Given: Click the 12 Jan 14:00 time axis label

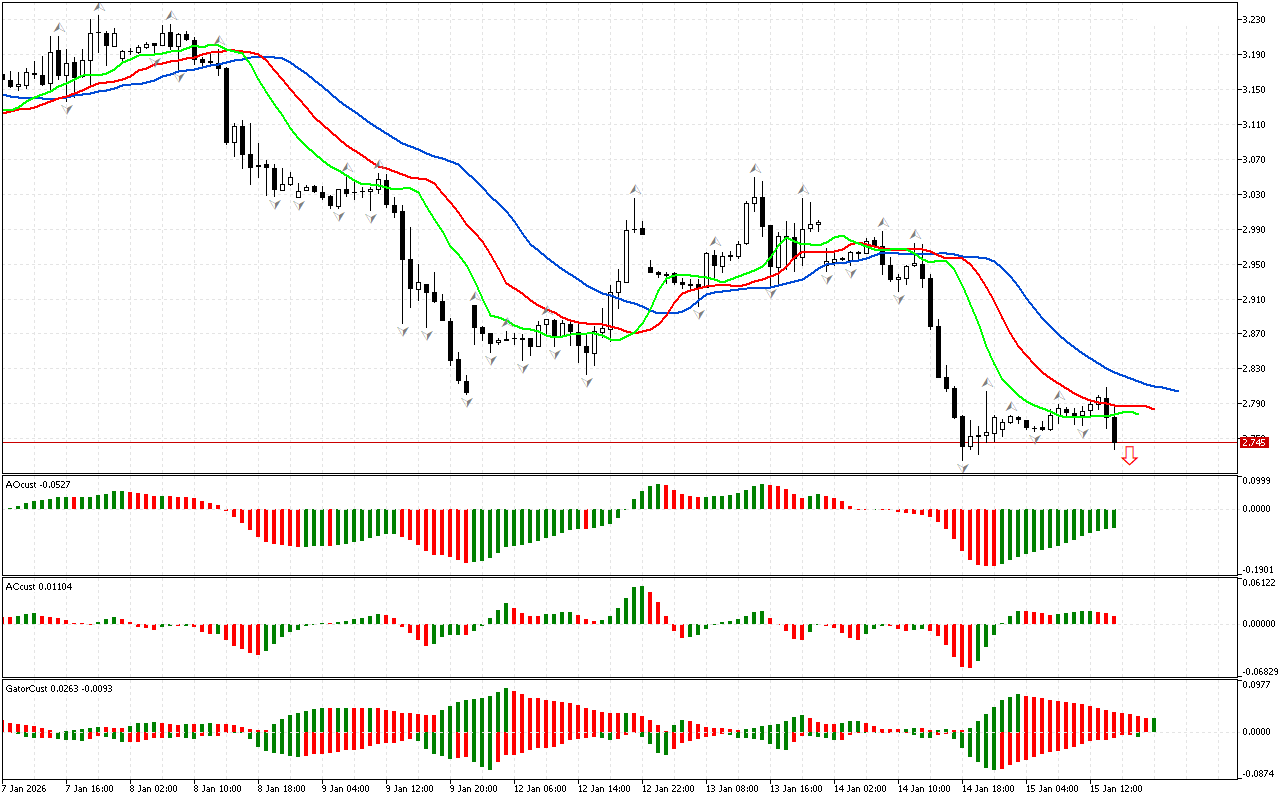Looking at the screenshot, I should 604,788.
